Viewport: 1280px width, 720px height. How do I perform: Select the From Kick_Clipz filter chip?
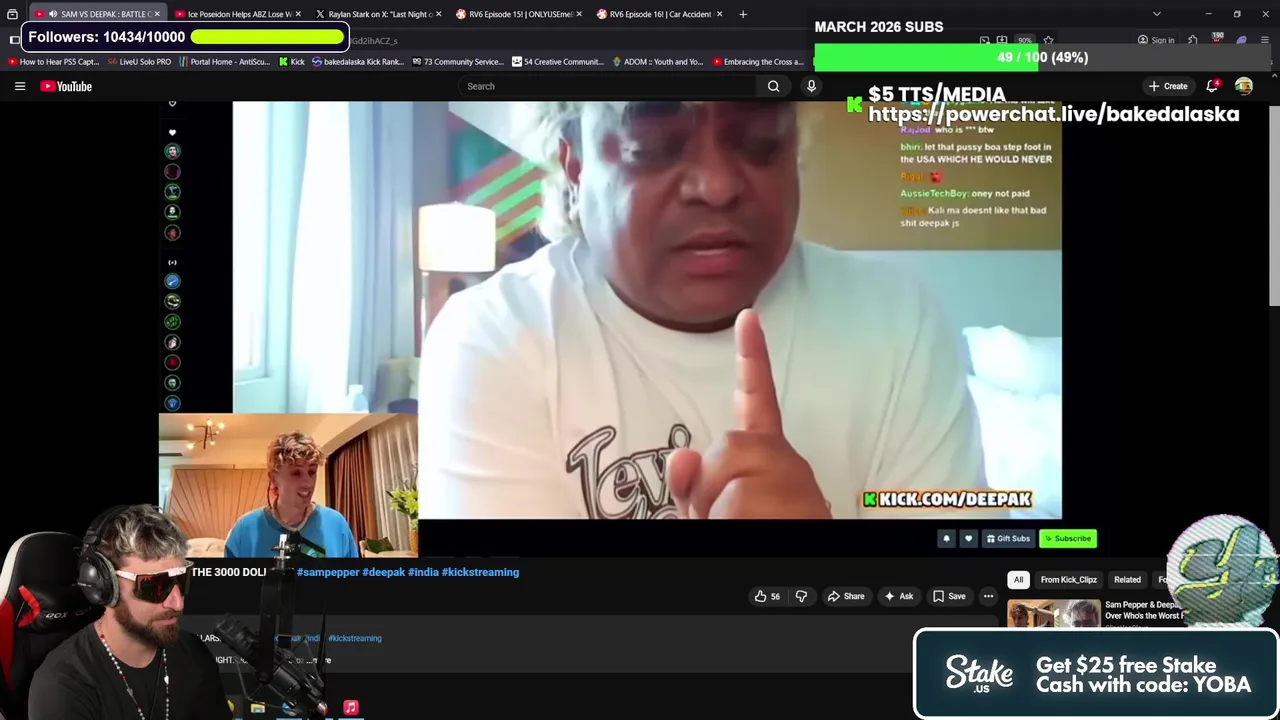click(x=1068, y=579)
